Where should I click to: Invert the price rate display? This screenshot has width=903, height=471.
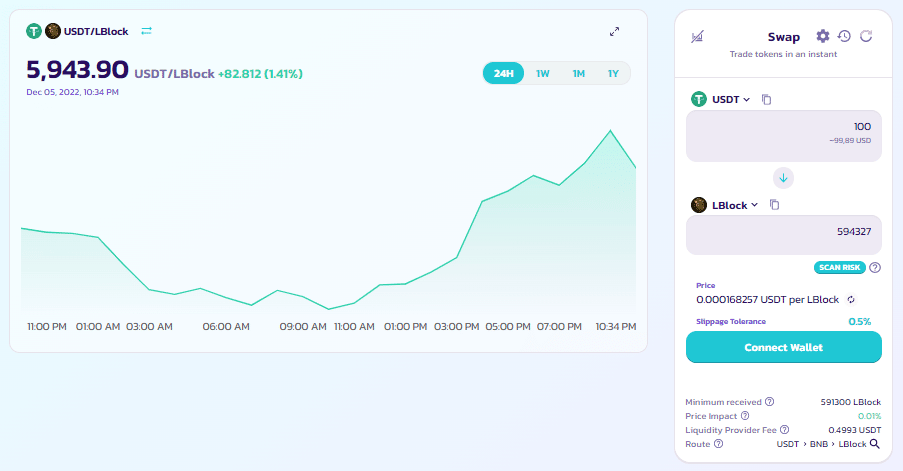point(850,299)
